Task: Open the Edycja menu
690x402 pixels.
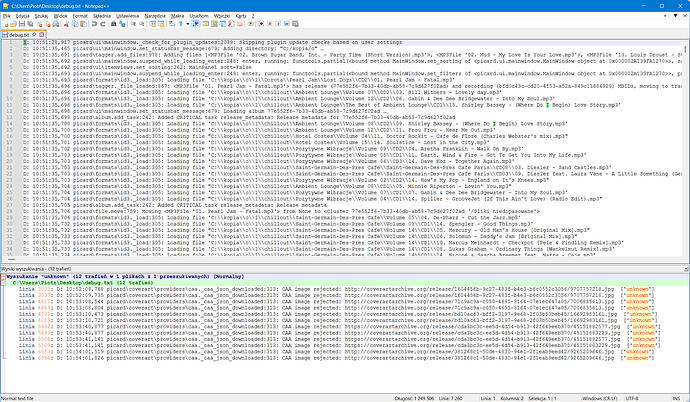Action: [x=22, y=16]
